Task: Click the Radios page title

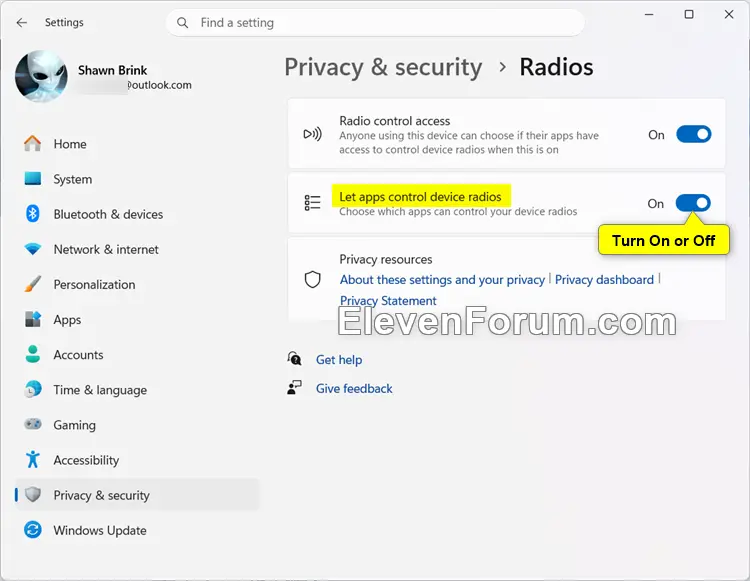Action: [556, 67]
